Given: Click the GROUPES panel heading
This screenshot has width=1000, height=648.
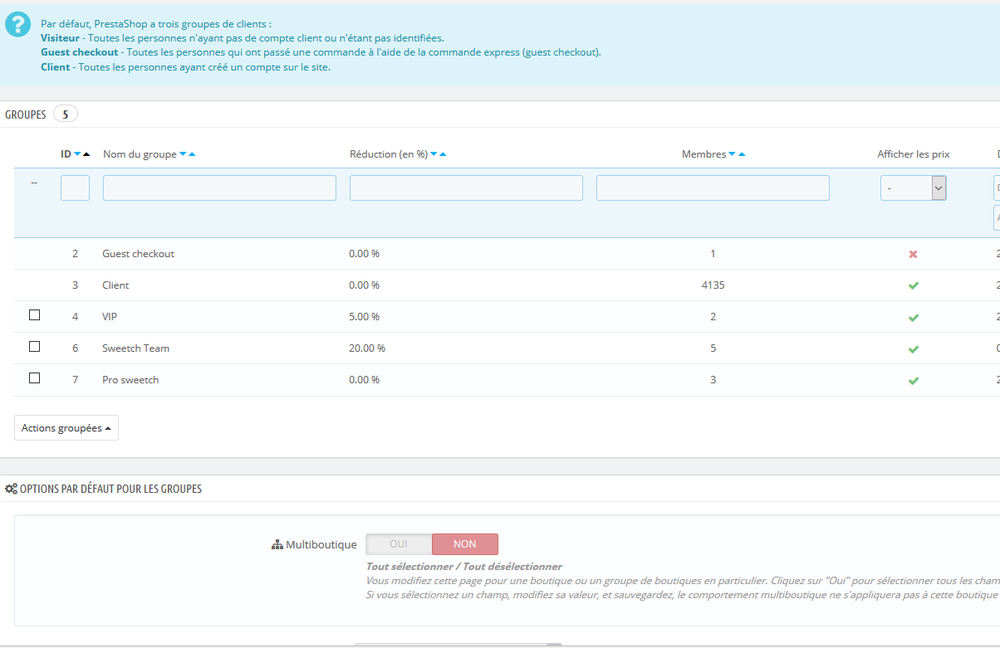Looking at the screenshot, I should 26,115.
